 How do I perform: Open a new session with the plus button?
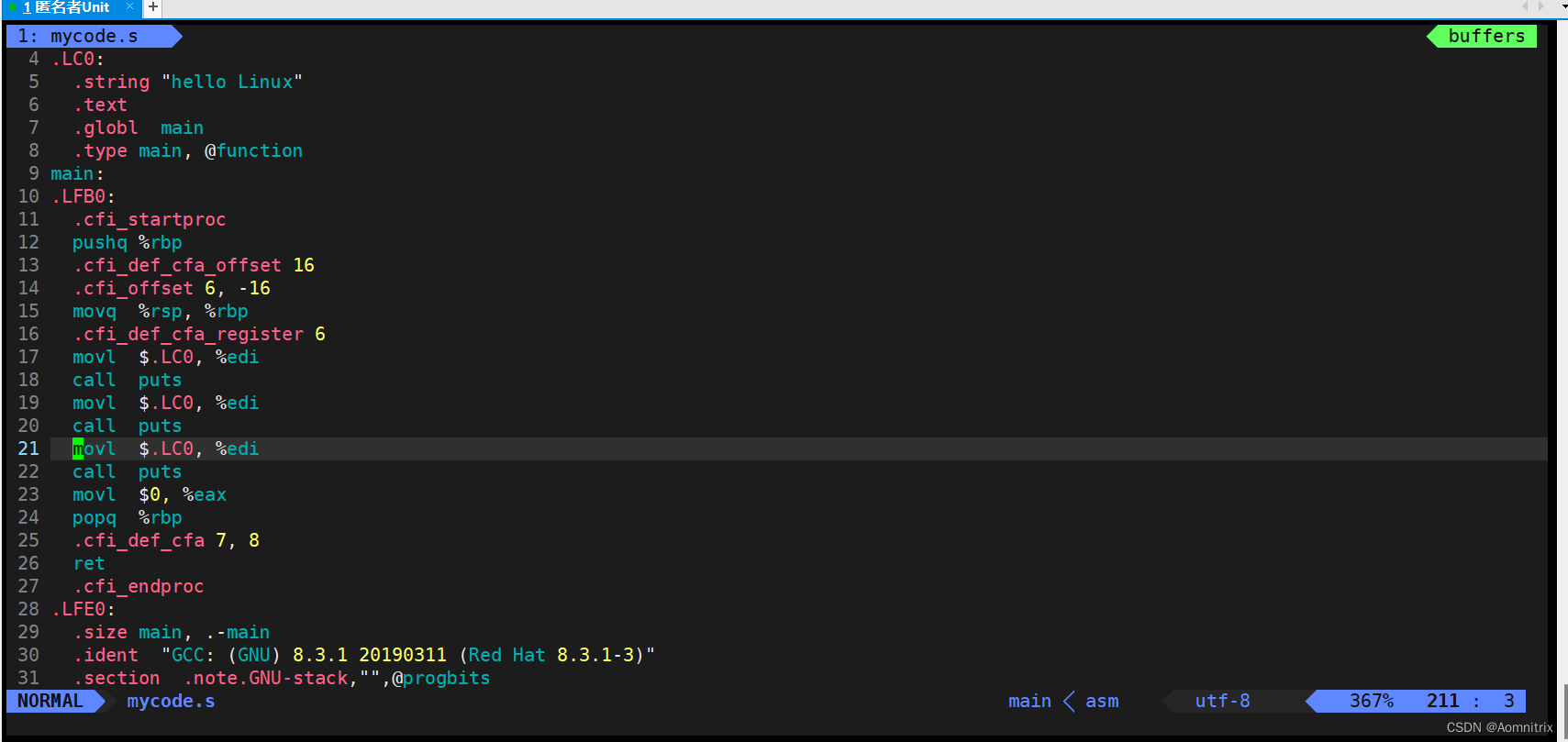153,7
